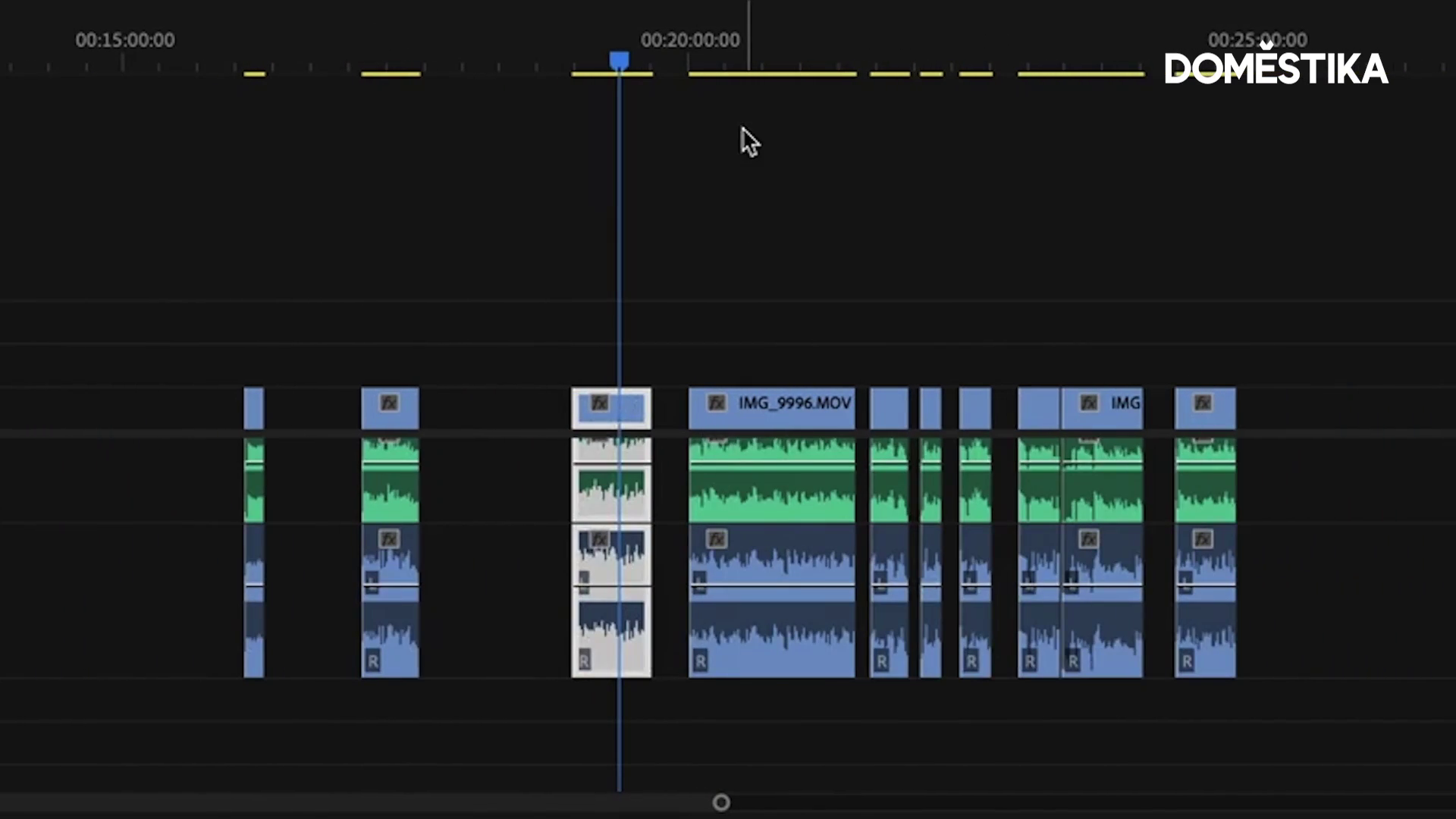The width and height of the screenshot is (1456, 819).
Task: Click fx badge on second blue audio clip from left
Action: [389, 539]
